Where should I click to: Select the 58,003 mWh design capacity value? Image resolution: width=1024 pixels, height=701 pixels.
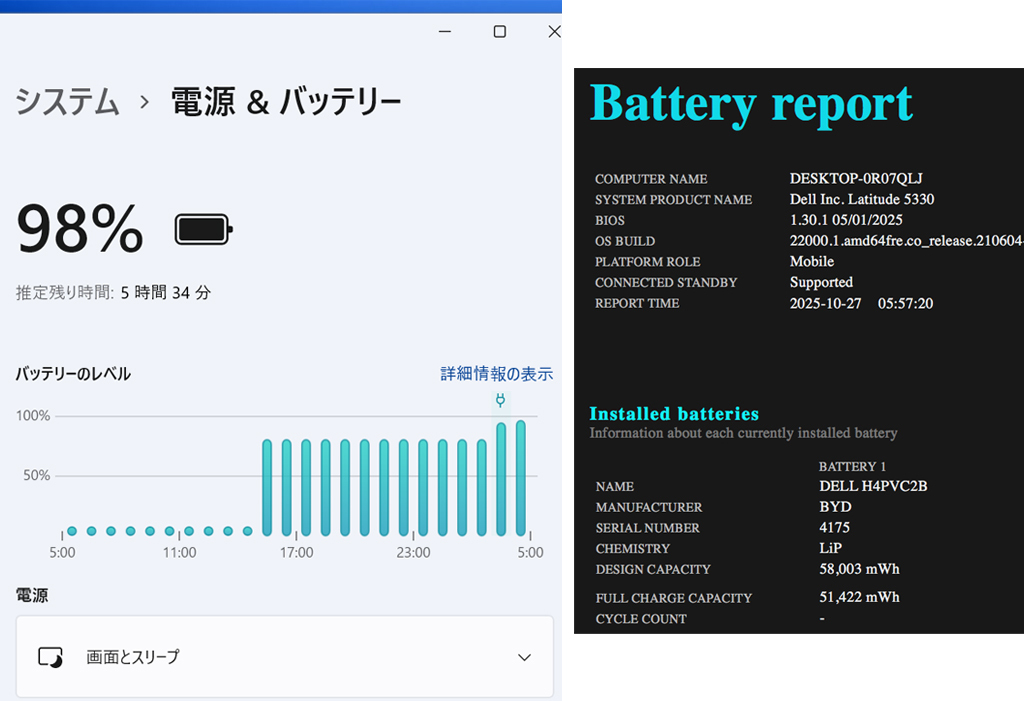click(x=859, y=569)
